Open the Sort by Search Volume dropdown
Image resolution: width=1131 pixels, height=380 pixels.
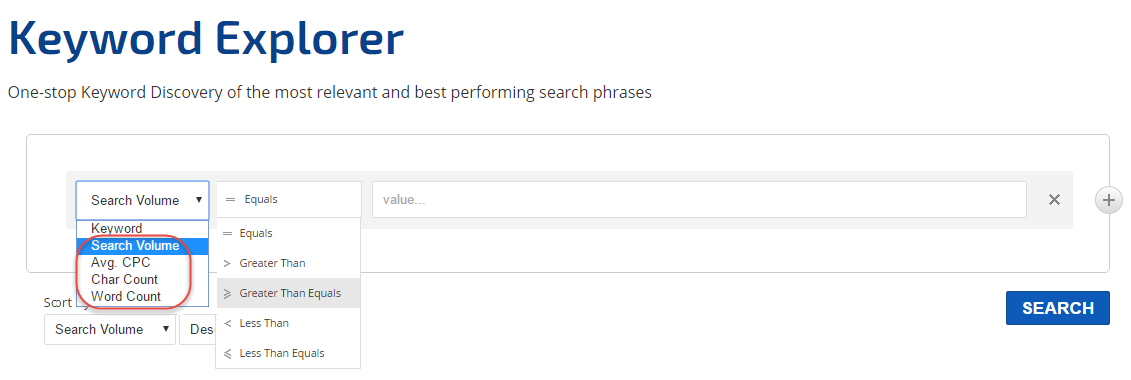coord(110,329)
